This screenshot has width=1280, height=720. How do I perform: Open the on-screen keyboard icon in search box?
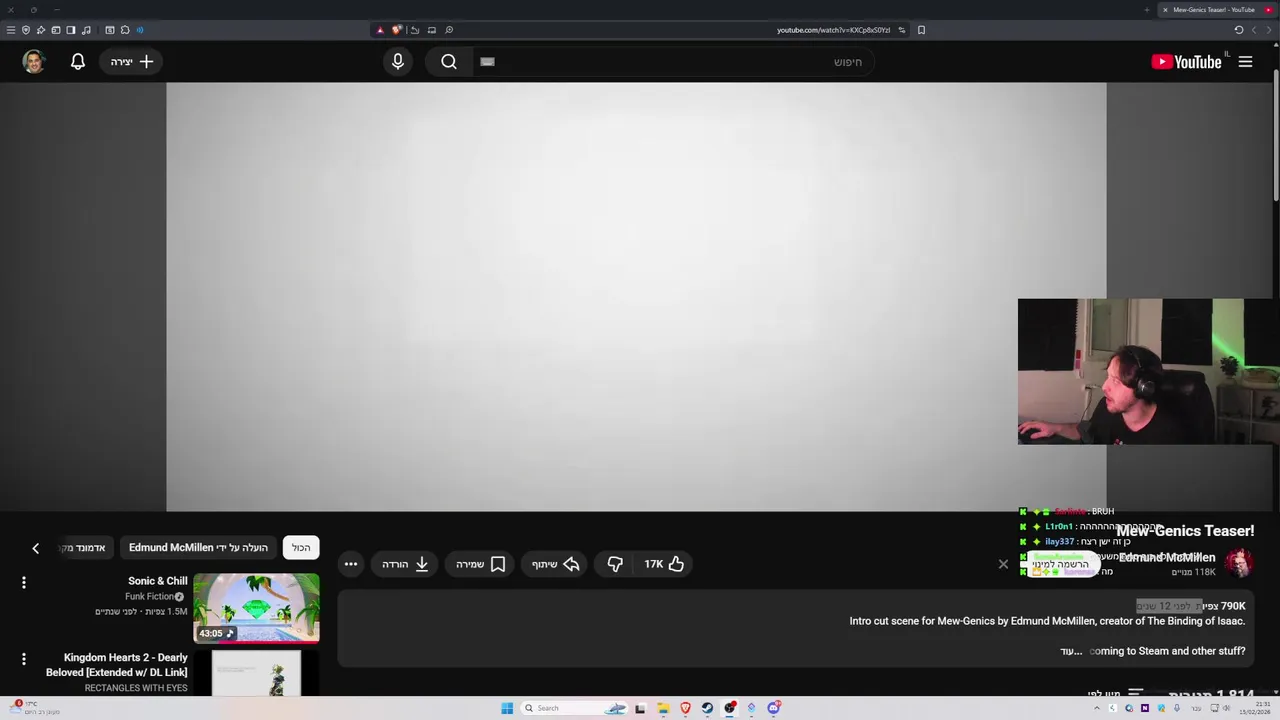(x=487, y=62)
